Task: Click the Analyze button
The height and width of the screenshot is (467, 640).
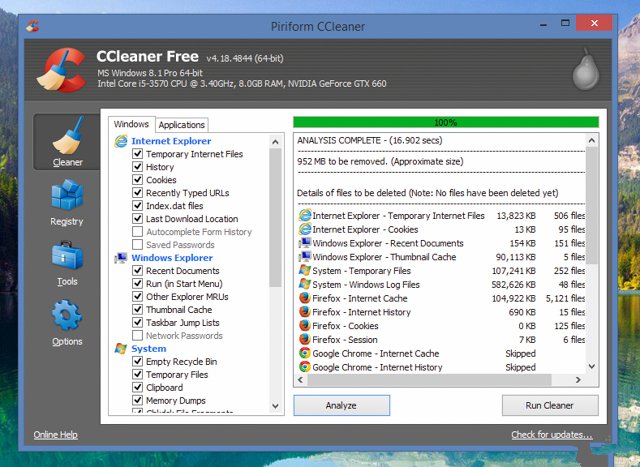Action: point(341,405)
